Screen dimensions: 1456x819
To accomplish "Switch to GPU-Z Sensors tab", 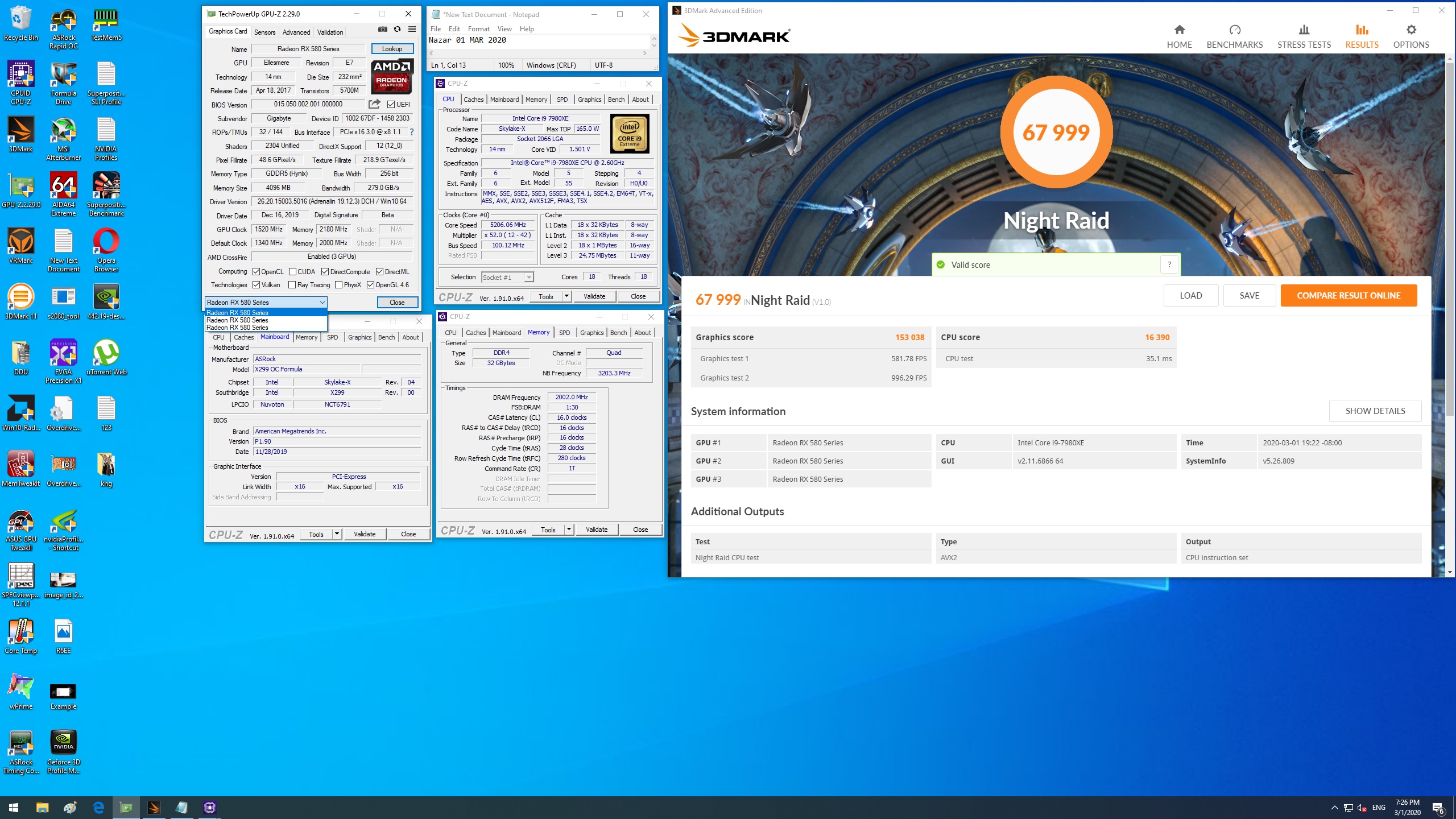I will click(x=264, y=32).
